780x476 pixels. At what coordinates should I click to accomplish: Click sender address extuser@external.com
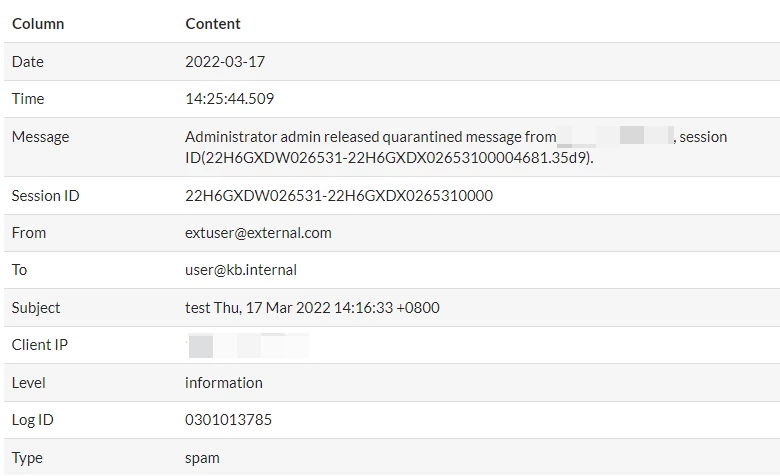pyautogui.click(x=258, y=233)
